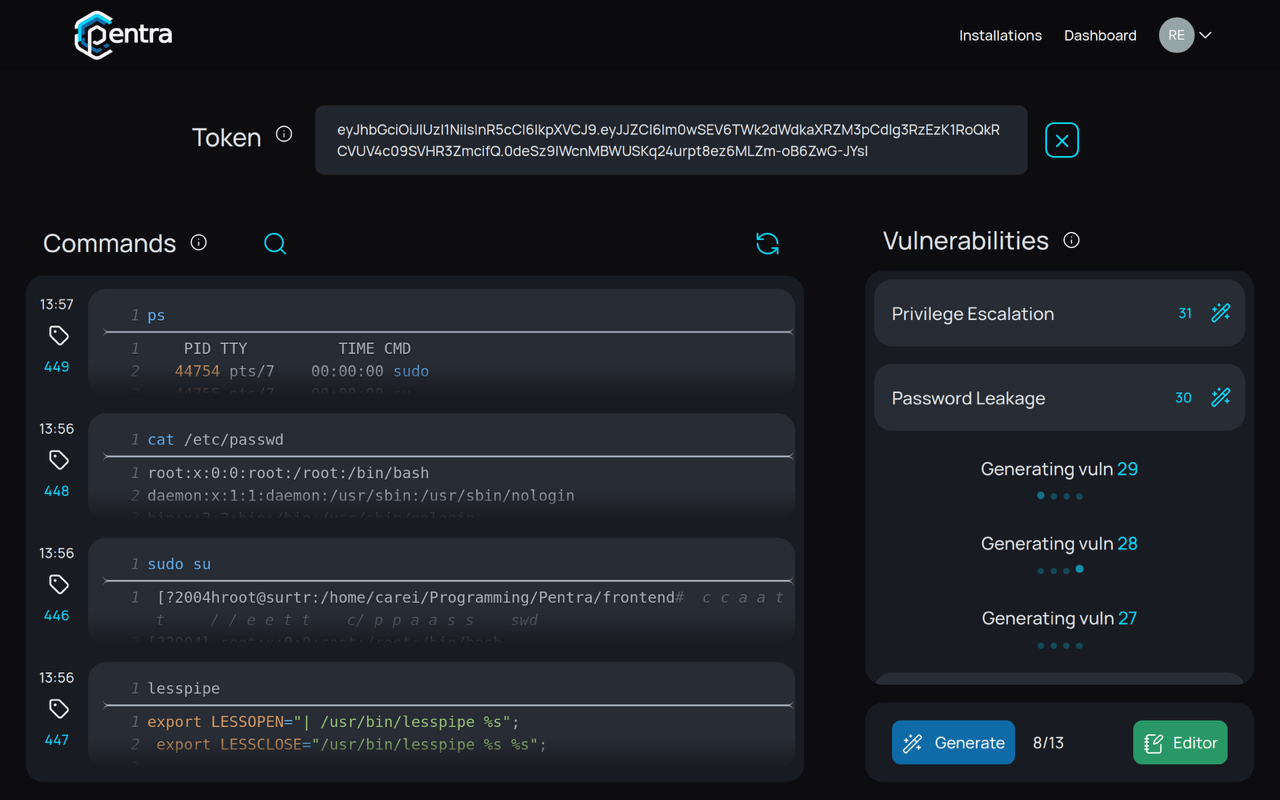The width and height of the screenshot is (1280, 800).
Task: Click the sudo su command line
Action: click(179, 564)
